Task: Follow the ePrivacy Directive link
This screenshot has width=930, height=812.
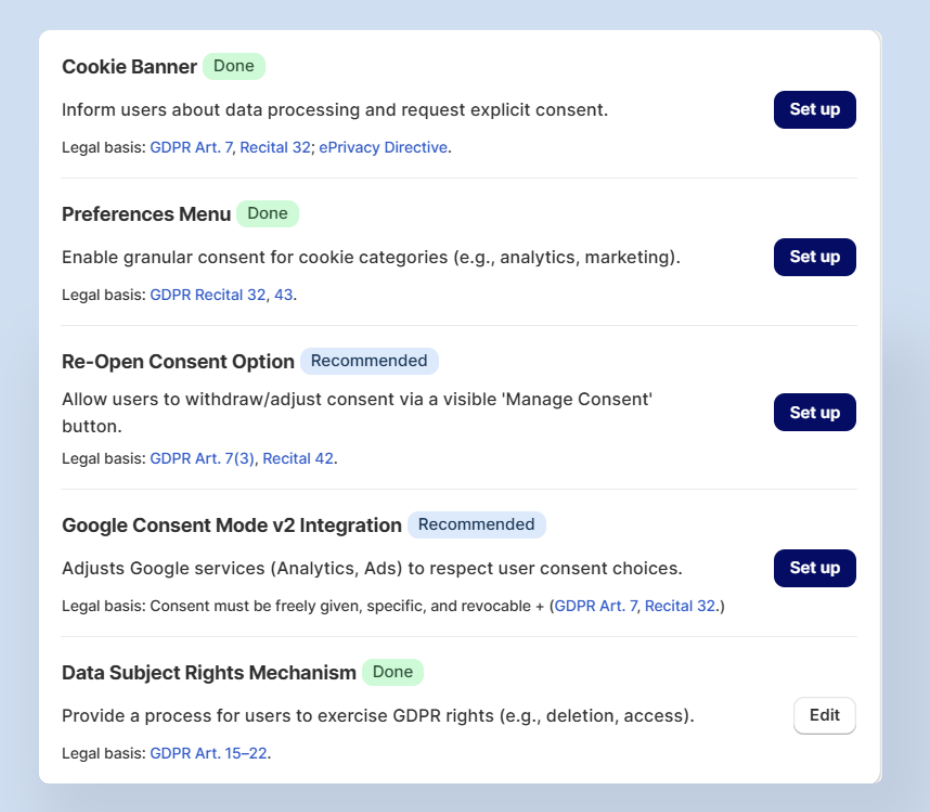Action: click(383, 148)
